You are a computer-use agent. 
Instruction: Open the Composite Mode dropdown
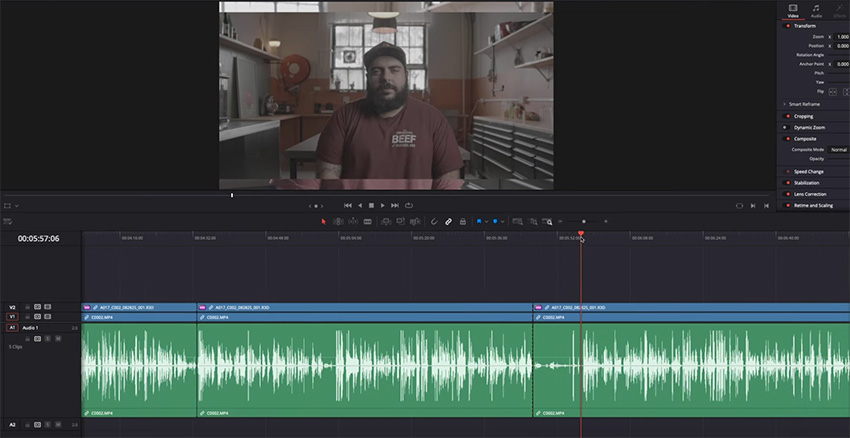tap(838, 149)
